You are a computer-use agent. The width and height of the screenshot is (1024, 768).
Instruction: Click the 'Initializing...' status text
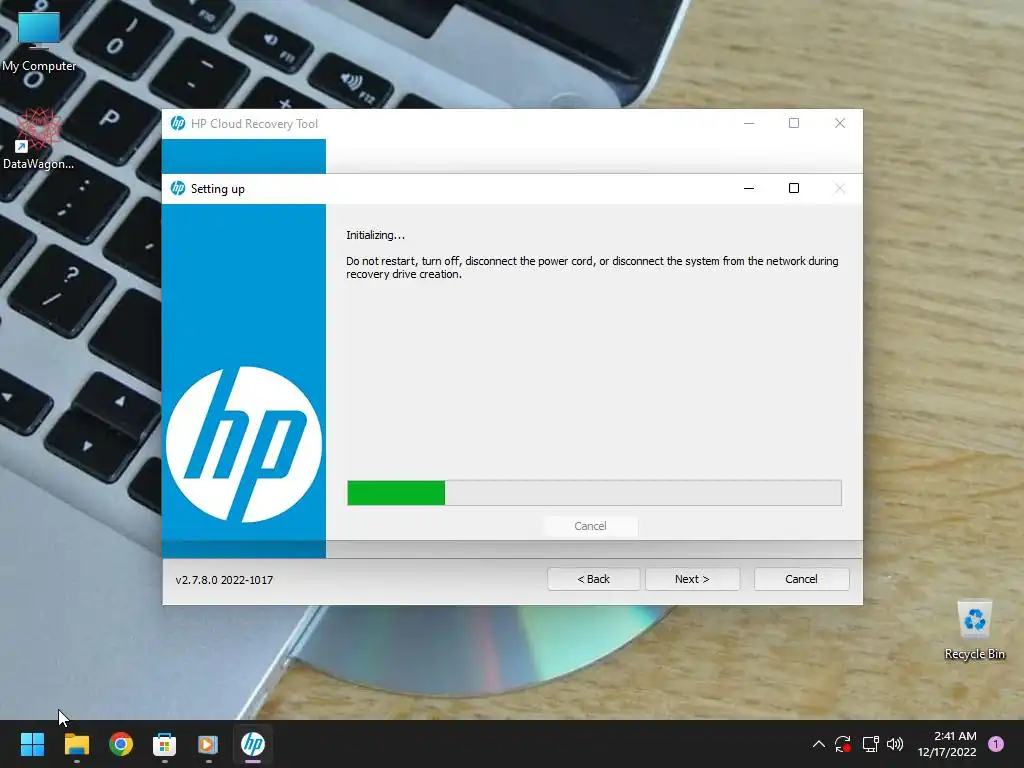376,235
